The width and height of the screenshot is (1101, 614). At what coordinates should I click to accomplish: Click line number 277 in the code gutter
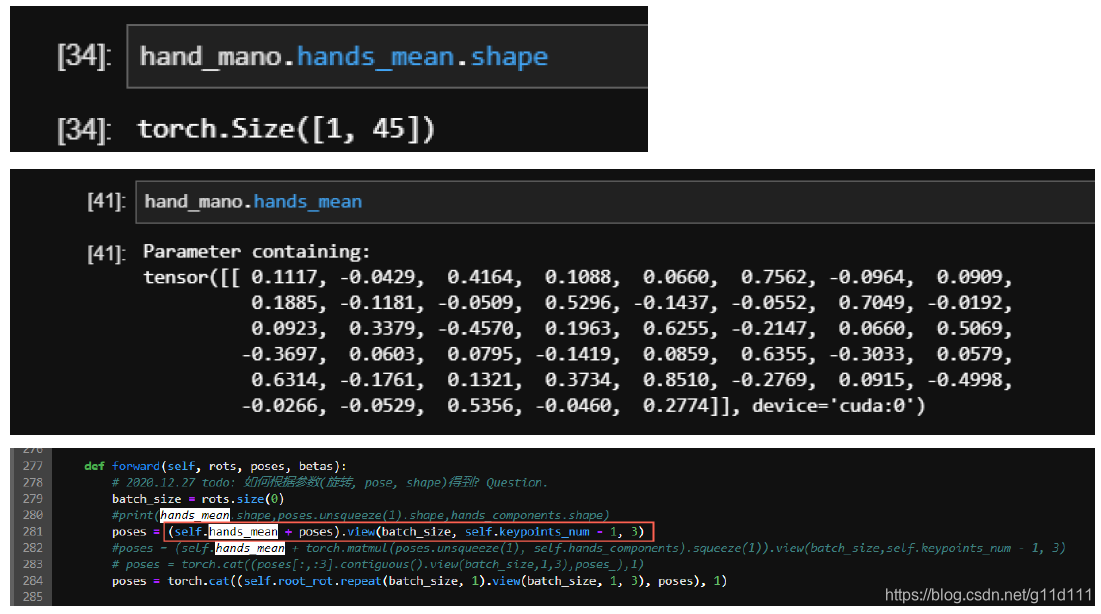tap(32, 466)
